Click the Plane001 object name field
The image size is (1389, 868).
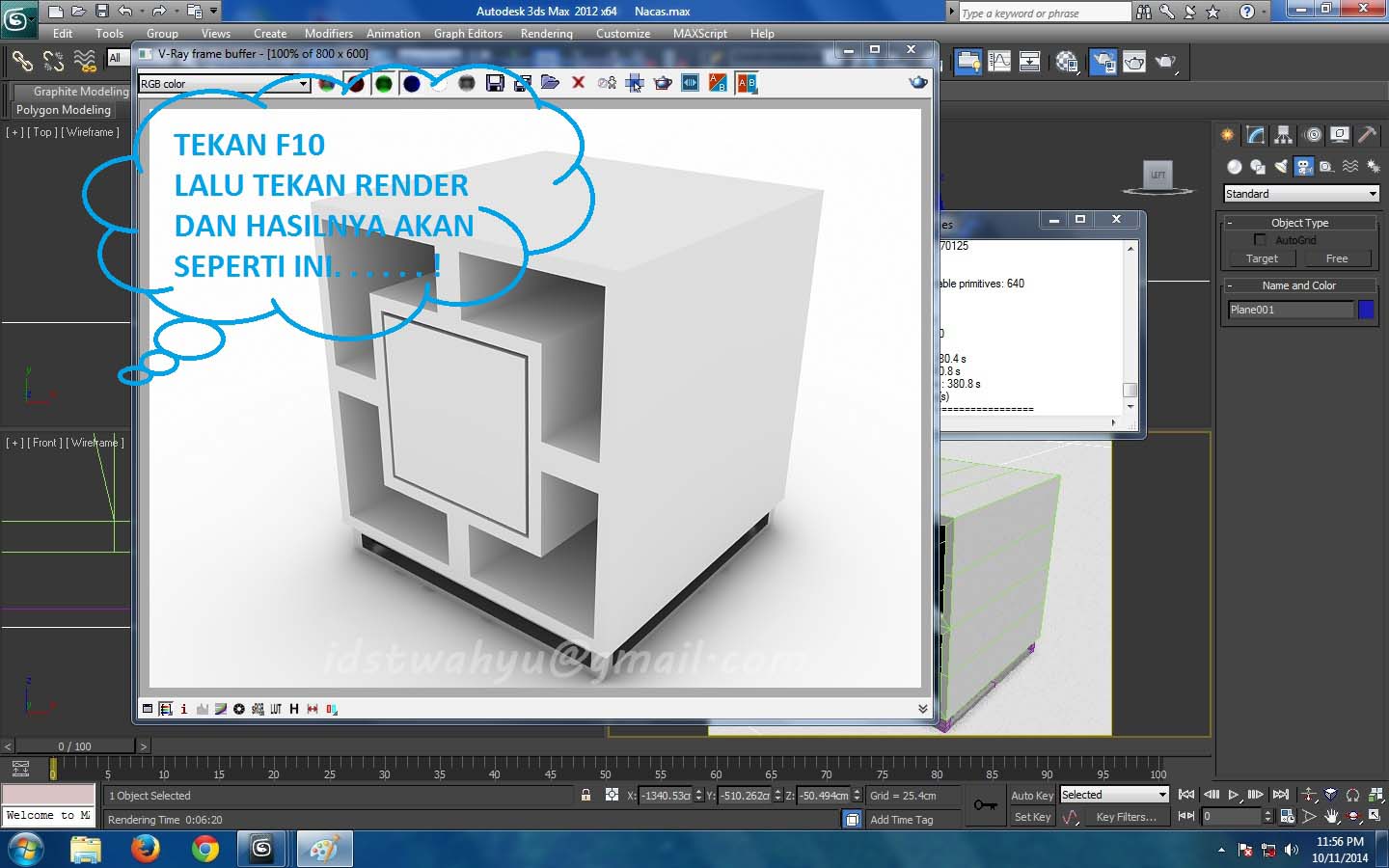point(1291,310)
